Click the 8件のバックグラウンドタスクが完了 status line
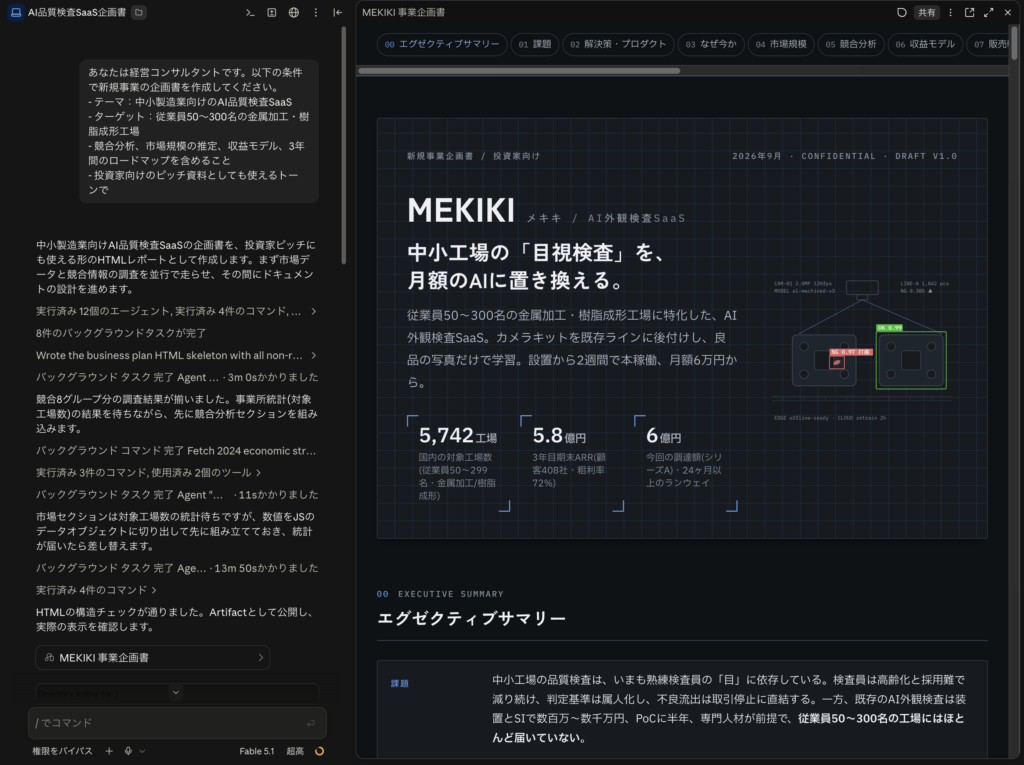 coord(121,333)
